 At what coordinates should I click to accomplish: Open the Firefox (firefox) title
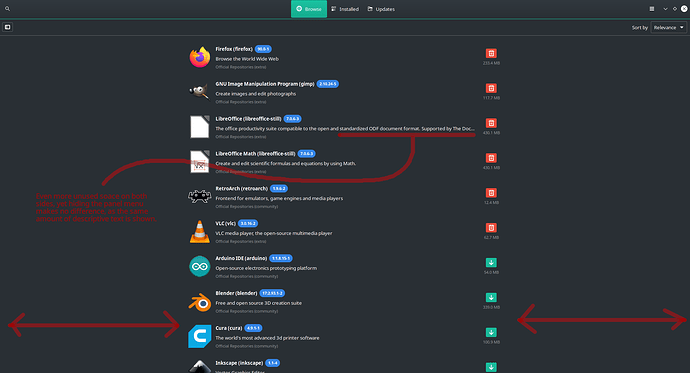(x=234, y=49)
